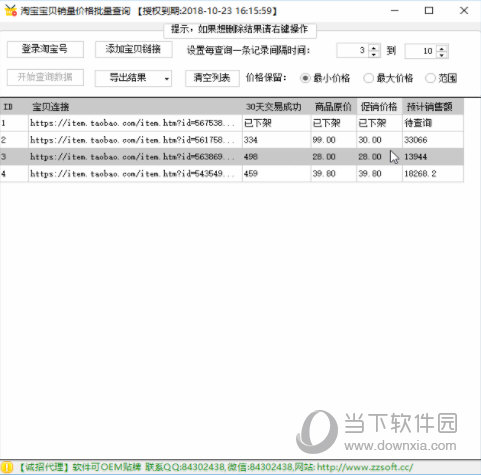481x475 pixels.
Task: Click the Taobao app icon in title bar
Action: click(10, 11)
